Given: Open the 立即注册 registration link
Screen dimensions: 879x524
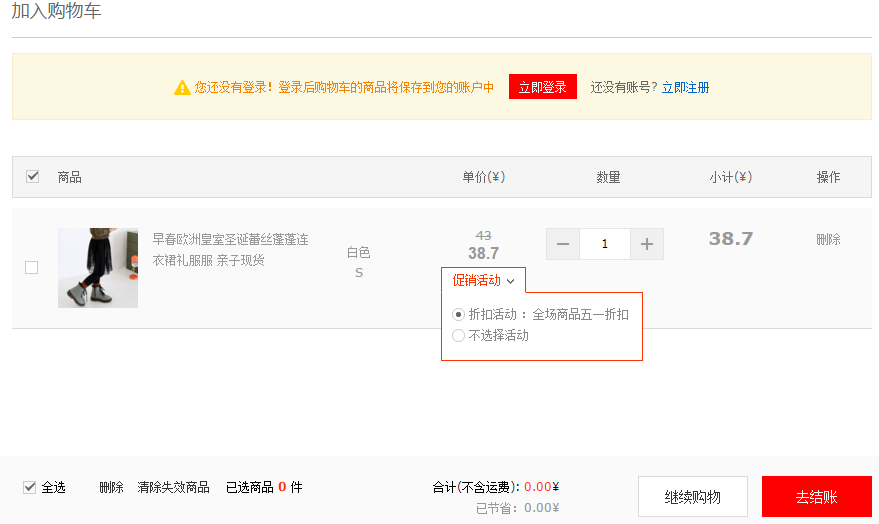Looking at the screenshot, I should pos(685,87).
